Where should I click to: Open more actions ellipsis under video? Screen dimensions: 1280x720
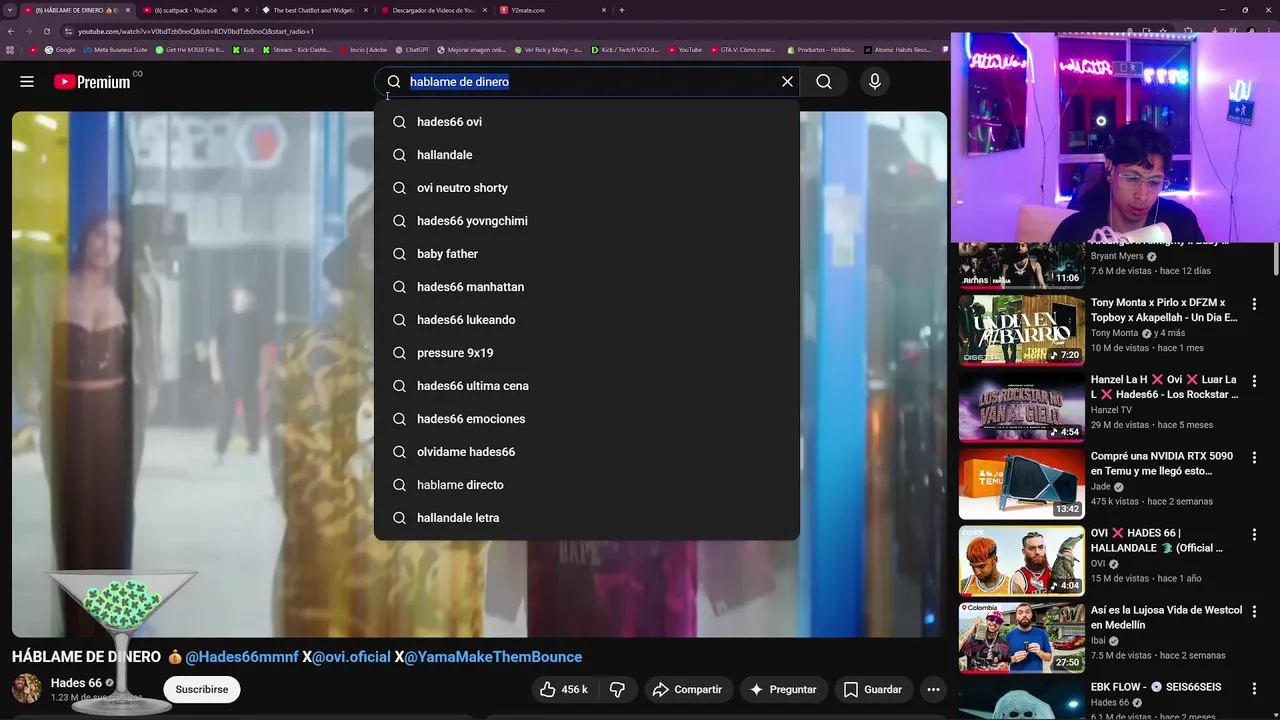point(933,689)
